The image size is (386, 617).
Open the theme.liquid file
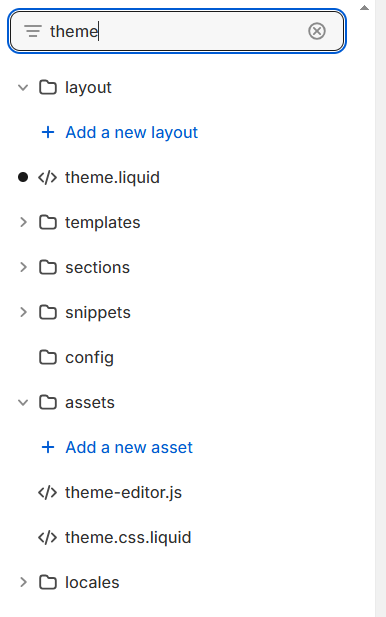[113, 177]
